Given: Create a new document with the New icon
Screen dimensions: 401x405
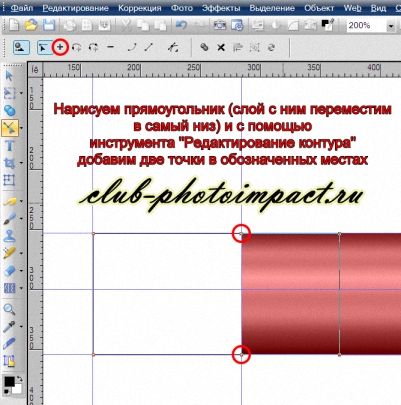Looking at the screenshot, I should click(x=13, y=25).
